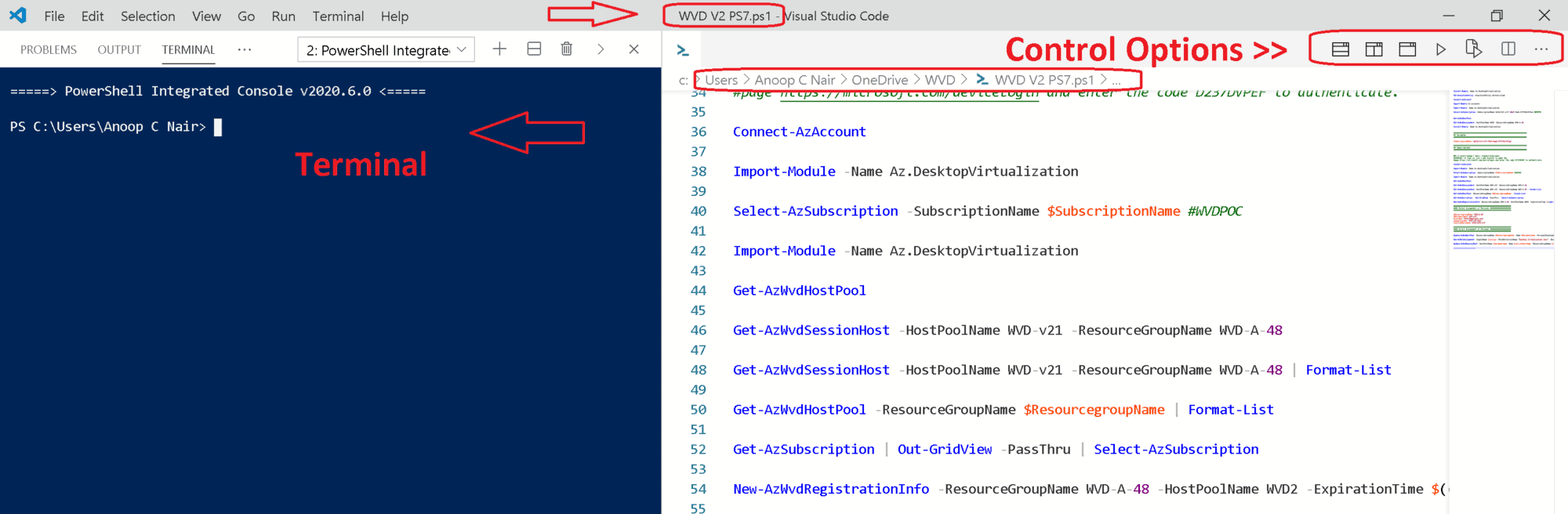The image size is (1568, 514).
Task: Open the PowerShell Integrated terminal dropdown
Action: [386, 49]
